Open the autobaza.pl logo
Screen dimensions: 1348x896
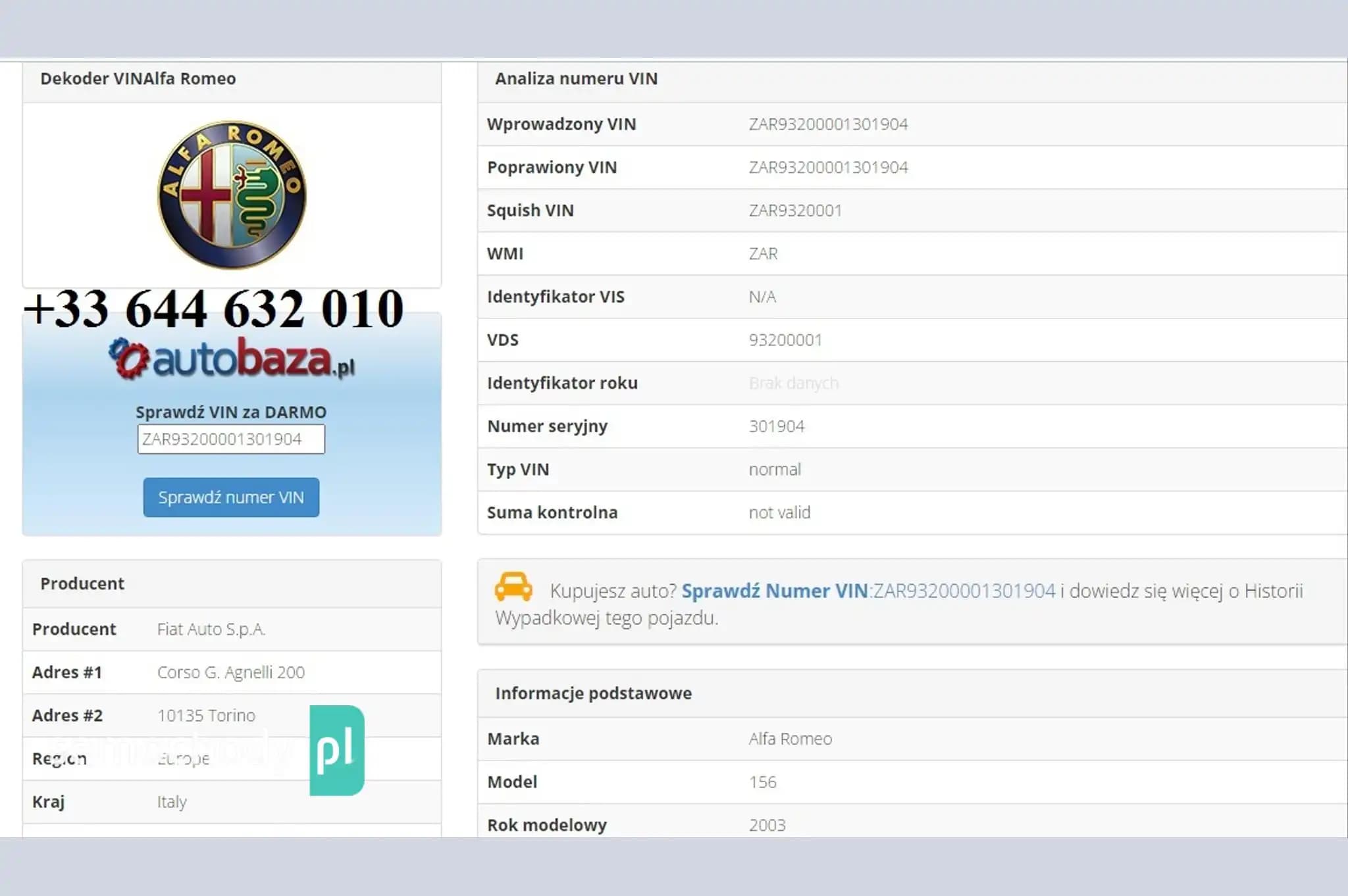[232, 359]
